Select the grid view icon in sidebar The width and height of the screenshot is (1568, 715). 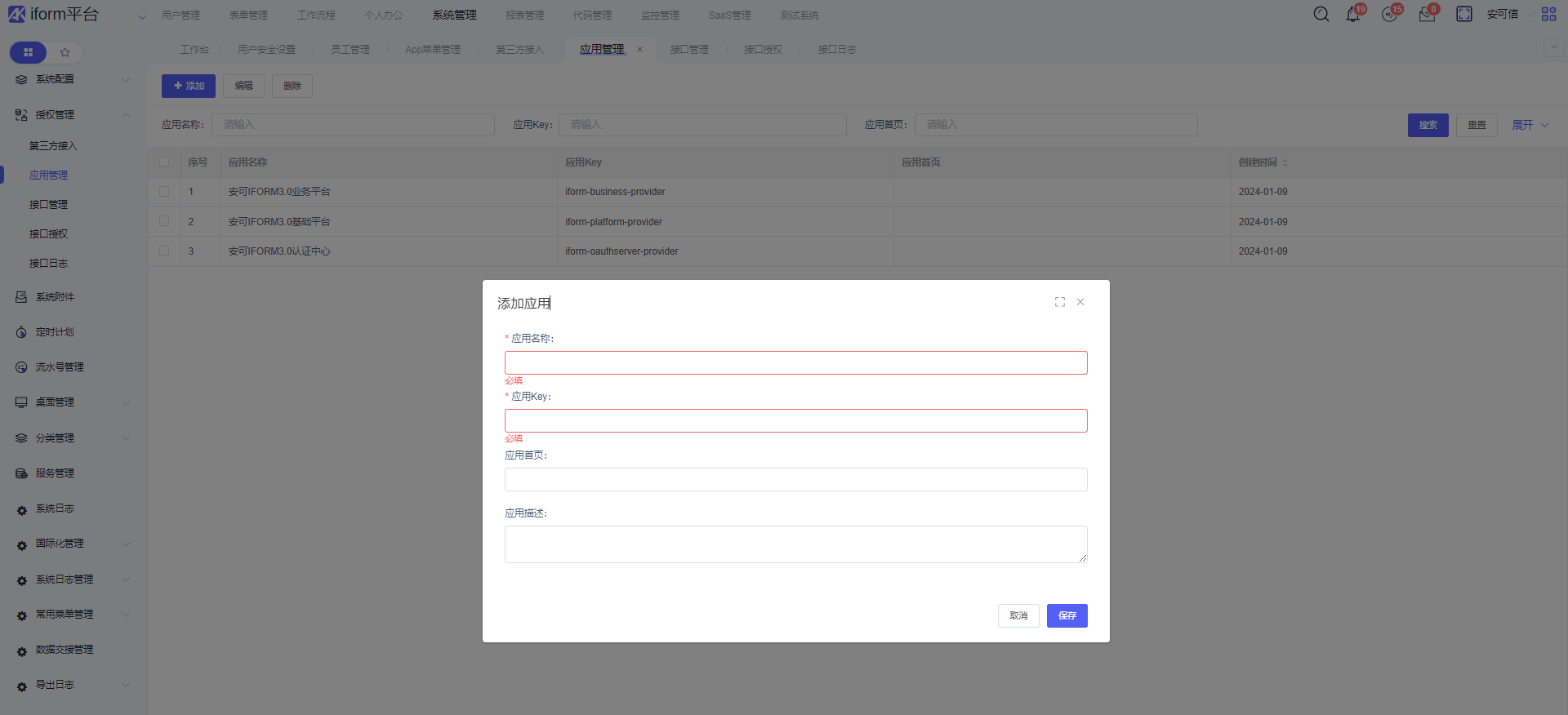tap(29, 52)
